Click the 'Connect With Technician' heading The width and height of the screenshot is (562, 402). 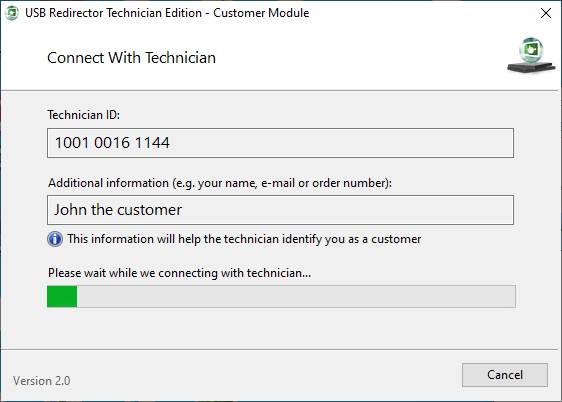pyautogui.click(x=132, y=58)
